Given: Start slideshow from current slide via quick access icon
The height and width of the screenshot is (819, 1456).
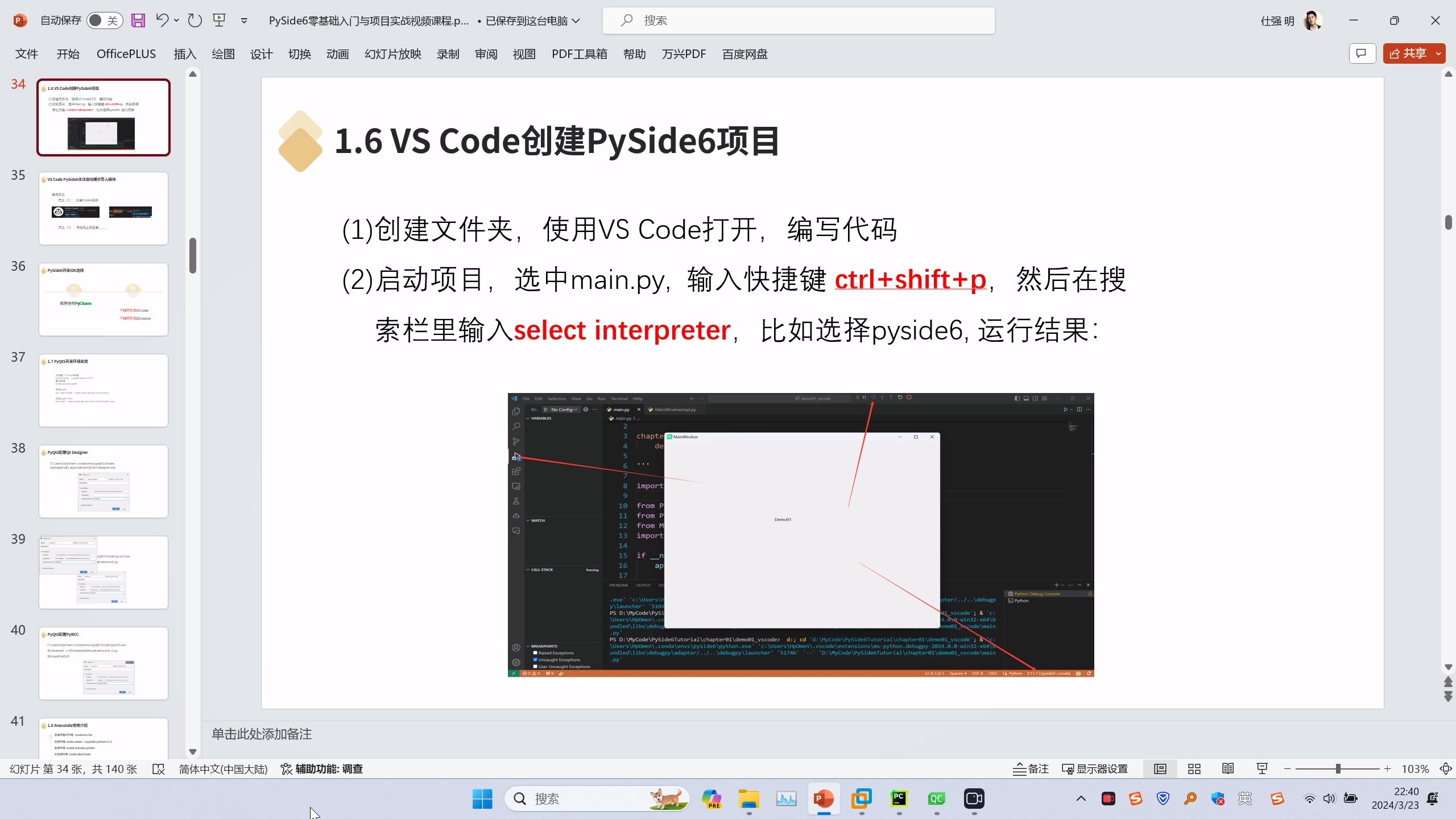Looking at the screenshot, I should (219, 20).
